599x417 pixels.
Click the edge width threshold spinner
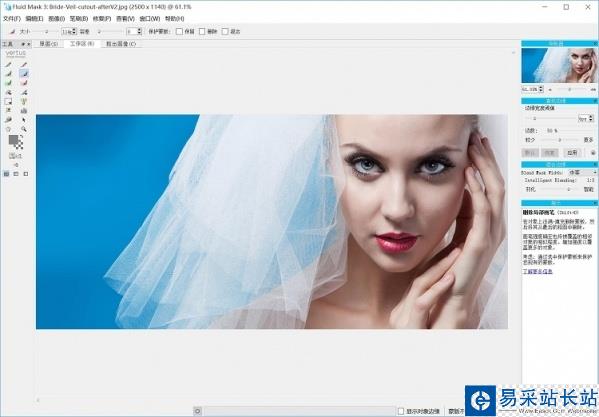pos(591,118)
